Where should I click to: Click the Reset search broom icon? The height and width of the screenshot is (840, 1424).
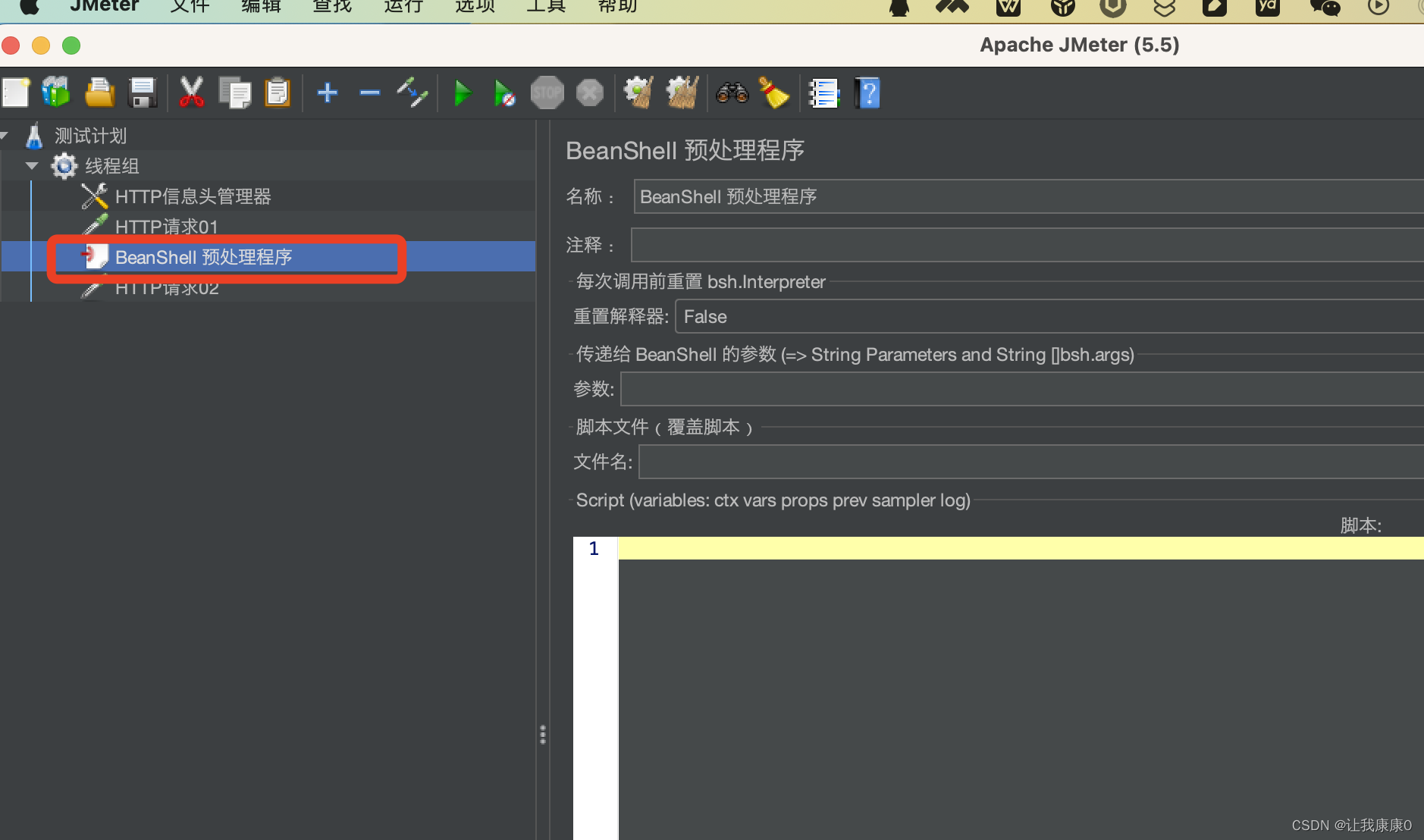[774, 93]
